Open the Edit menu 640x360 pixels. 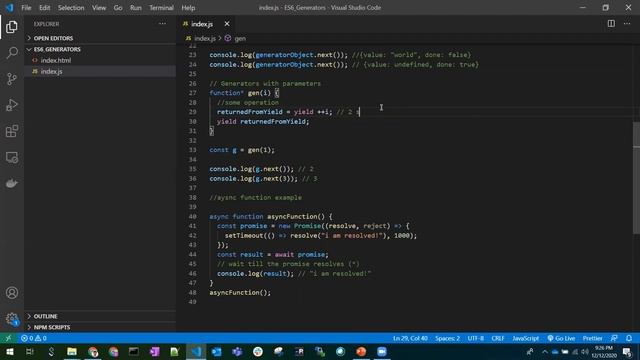pos(44,7)
